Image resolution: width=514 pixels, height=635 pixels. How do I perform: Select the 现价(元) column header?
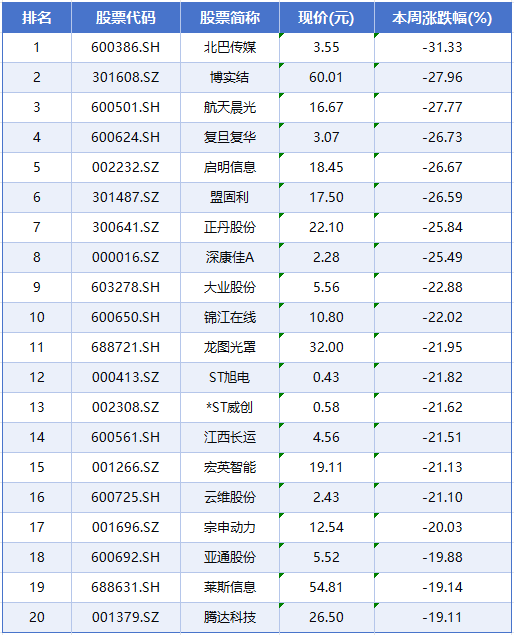pos(326,17)
